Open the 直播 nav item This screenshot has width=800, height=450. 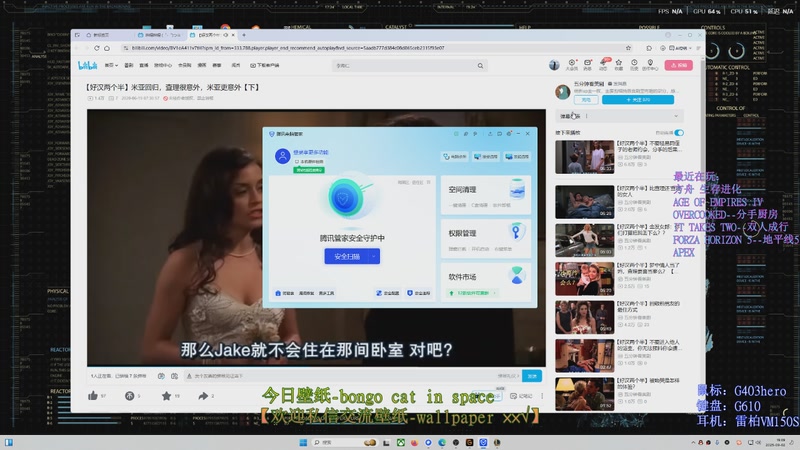point(144,65)
